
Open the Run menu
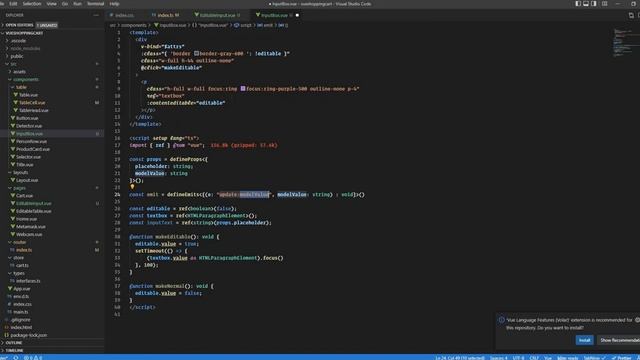(x=78, y=4)
